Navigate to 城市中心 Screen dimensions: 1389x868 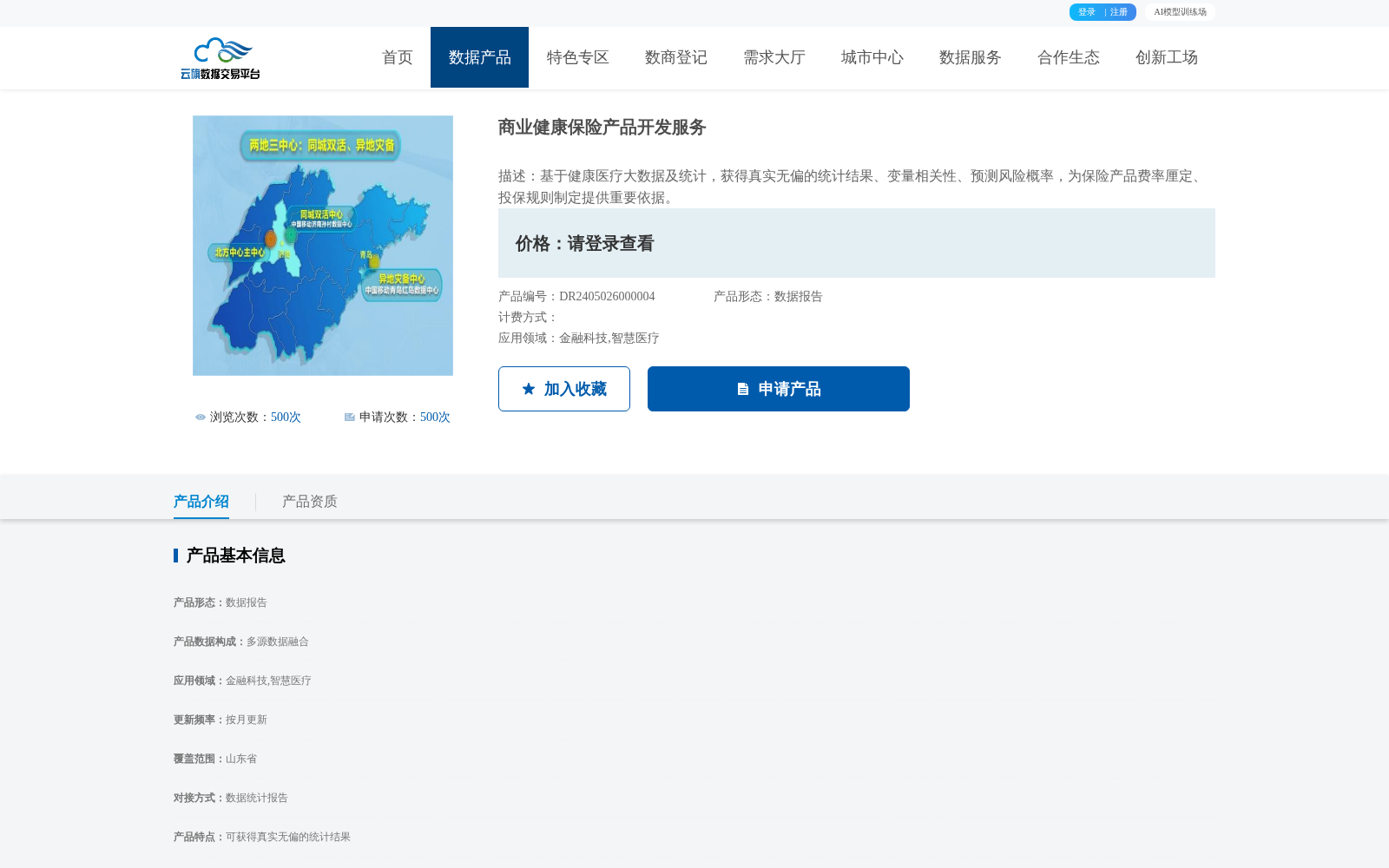pos(872,57)
